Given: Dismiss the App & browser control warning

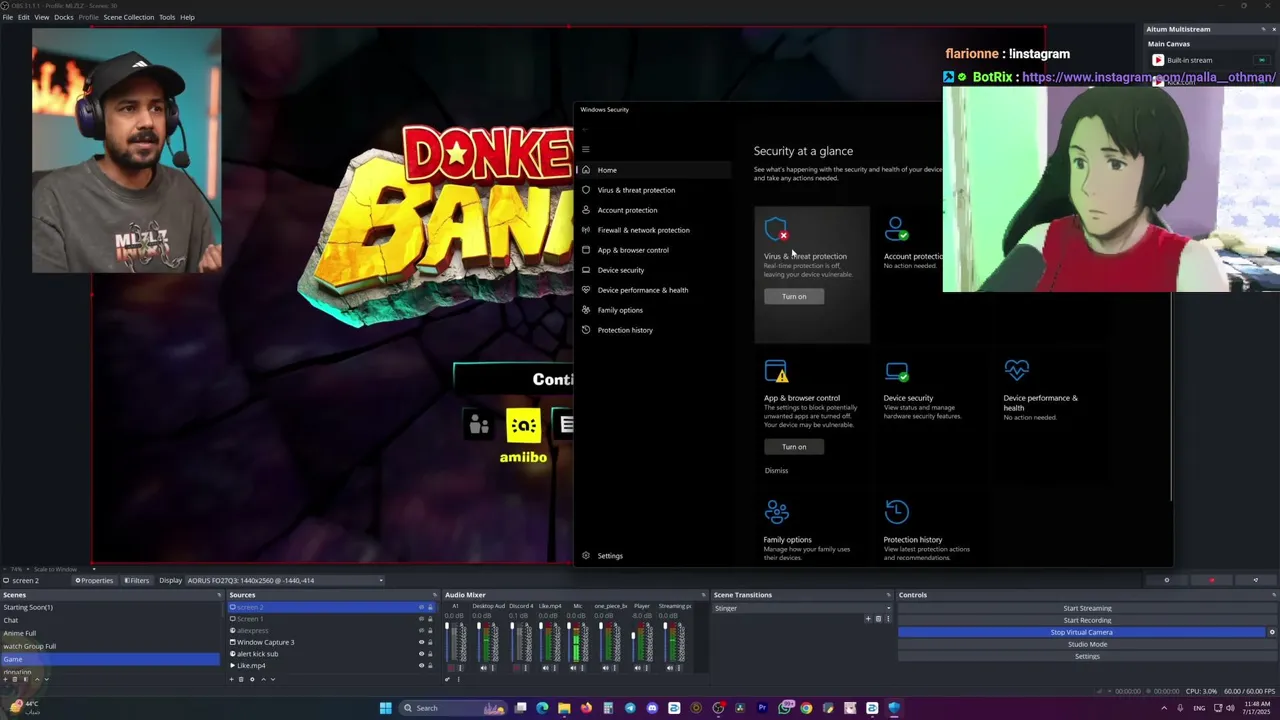Looking at the screenshot, I should point(776,470).
